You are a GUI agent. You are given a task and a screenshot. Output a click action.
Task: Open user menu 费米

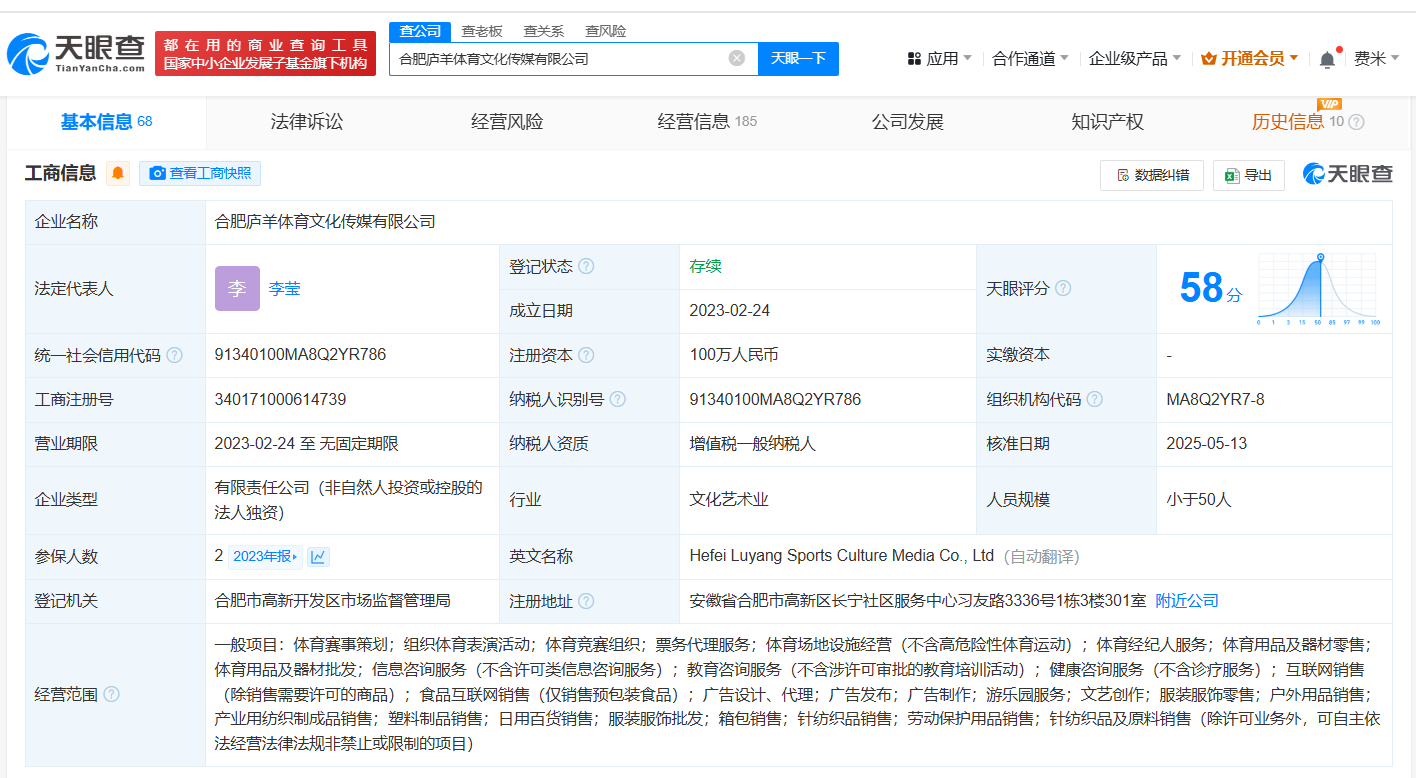coord(1376,59)
